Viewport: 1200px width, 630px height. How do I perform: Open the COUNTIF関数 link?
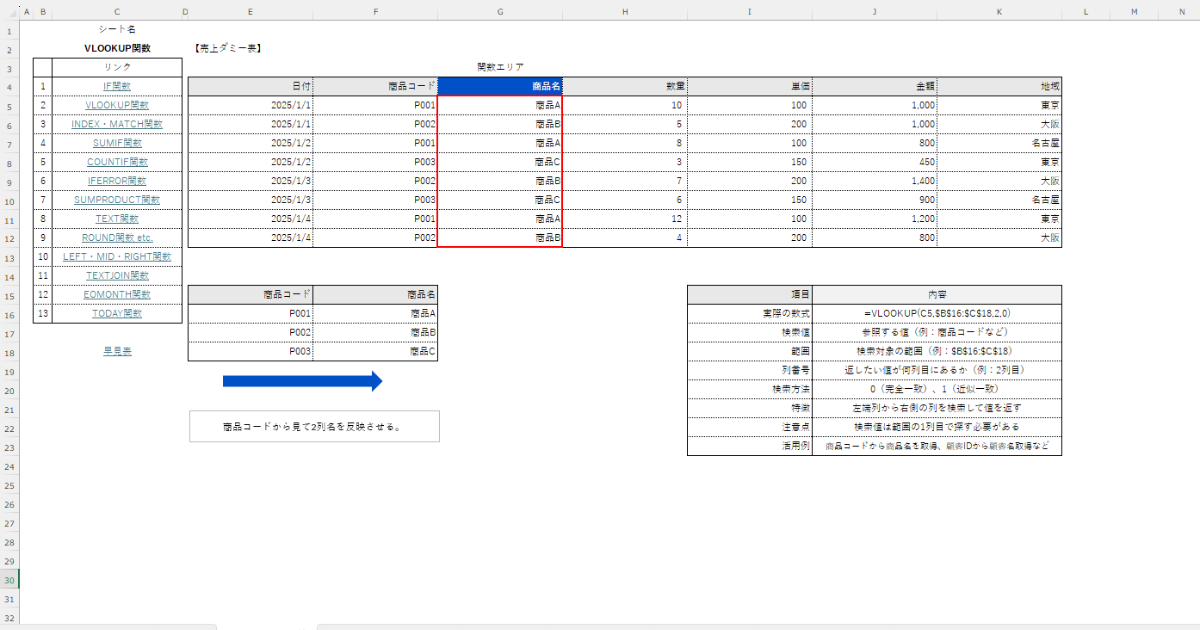(x=117, y=162)
